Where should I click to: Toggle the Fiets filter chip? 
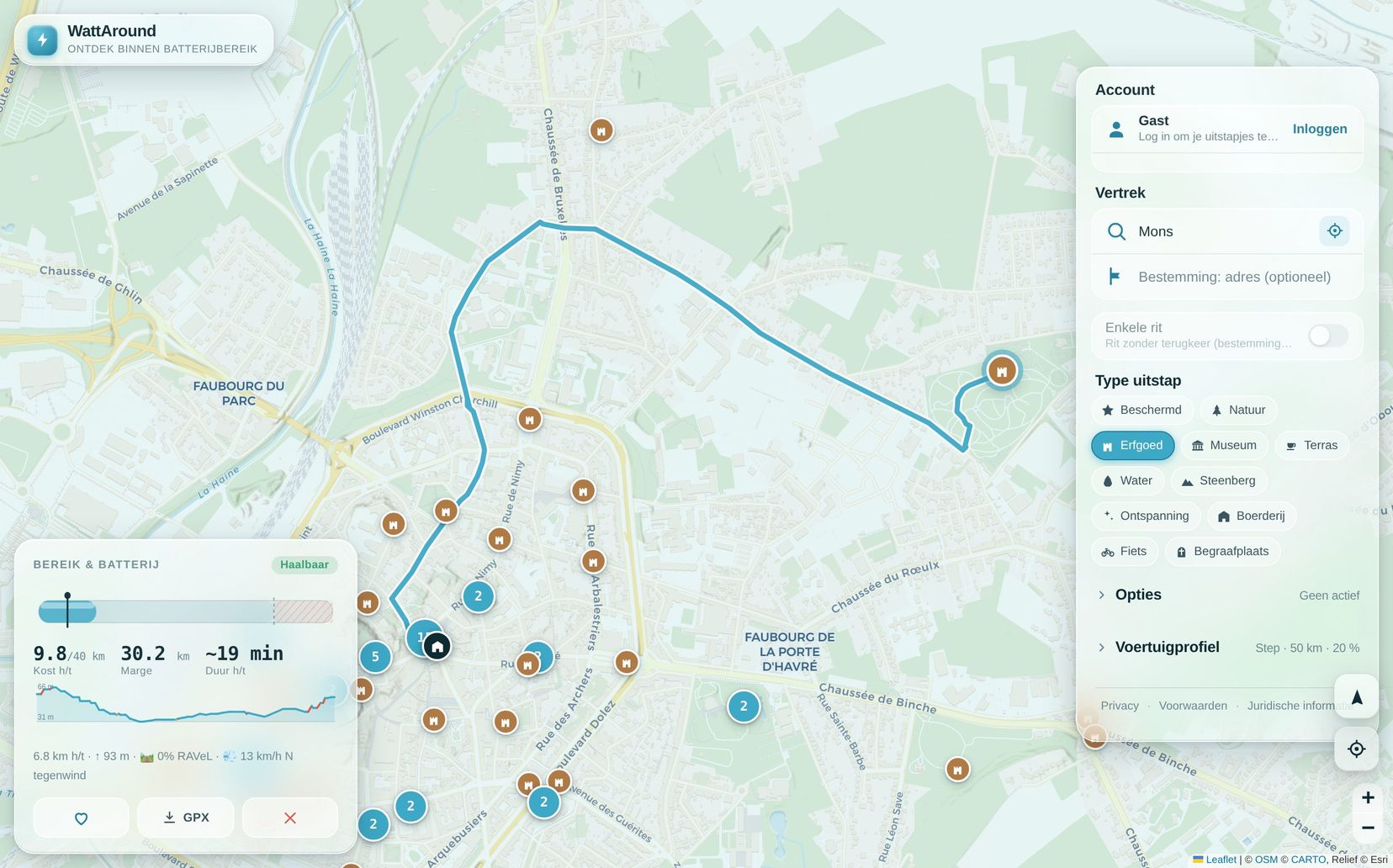1125,551
